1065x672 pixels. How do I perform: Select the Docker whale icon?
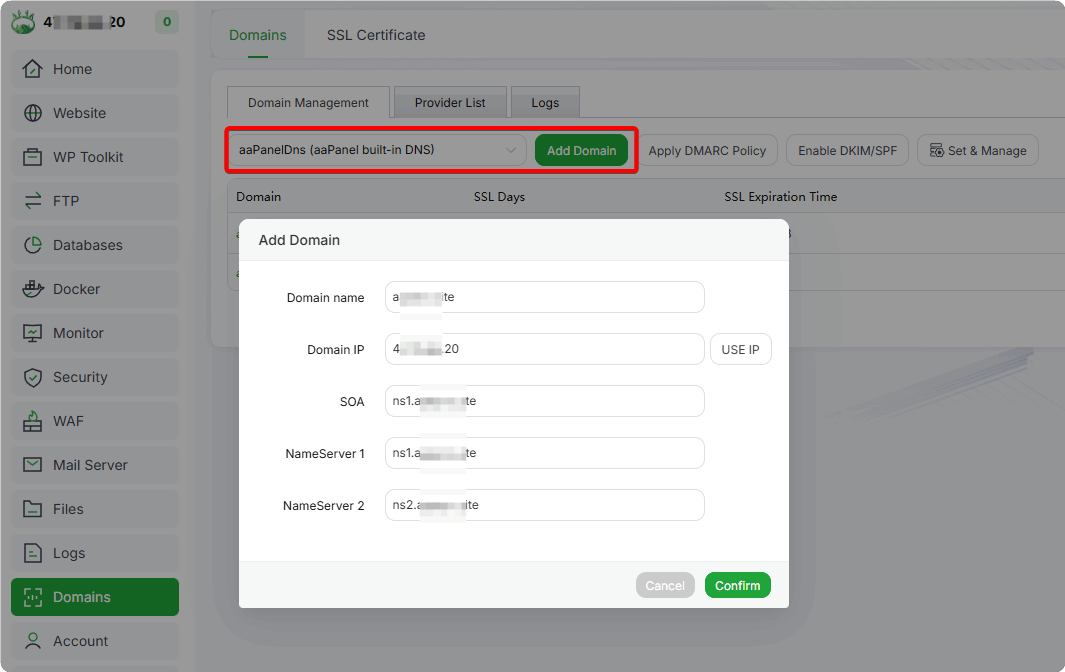(33, 289)
